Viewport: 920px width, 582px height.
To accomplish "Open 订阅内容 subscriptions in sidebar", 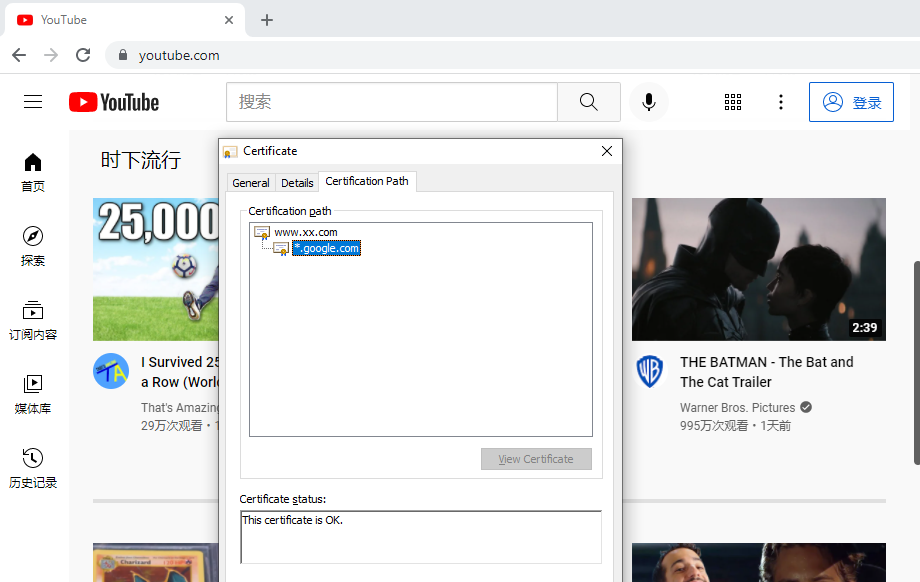I will [x=33, y=320].
